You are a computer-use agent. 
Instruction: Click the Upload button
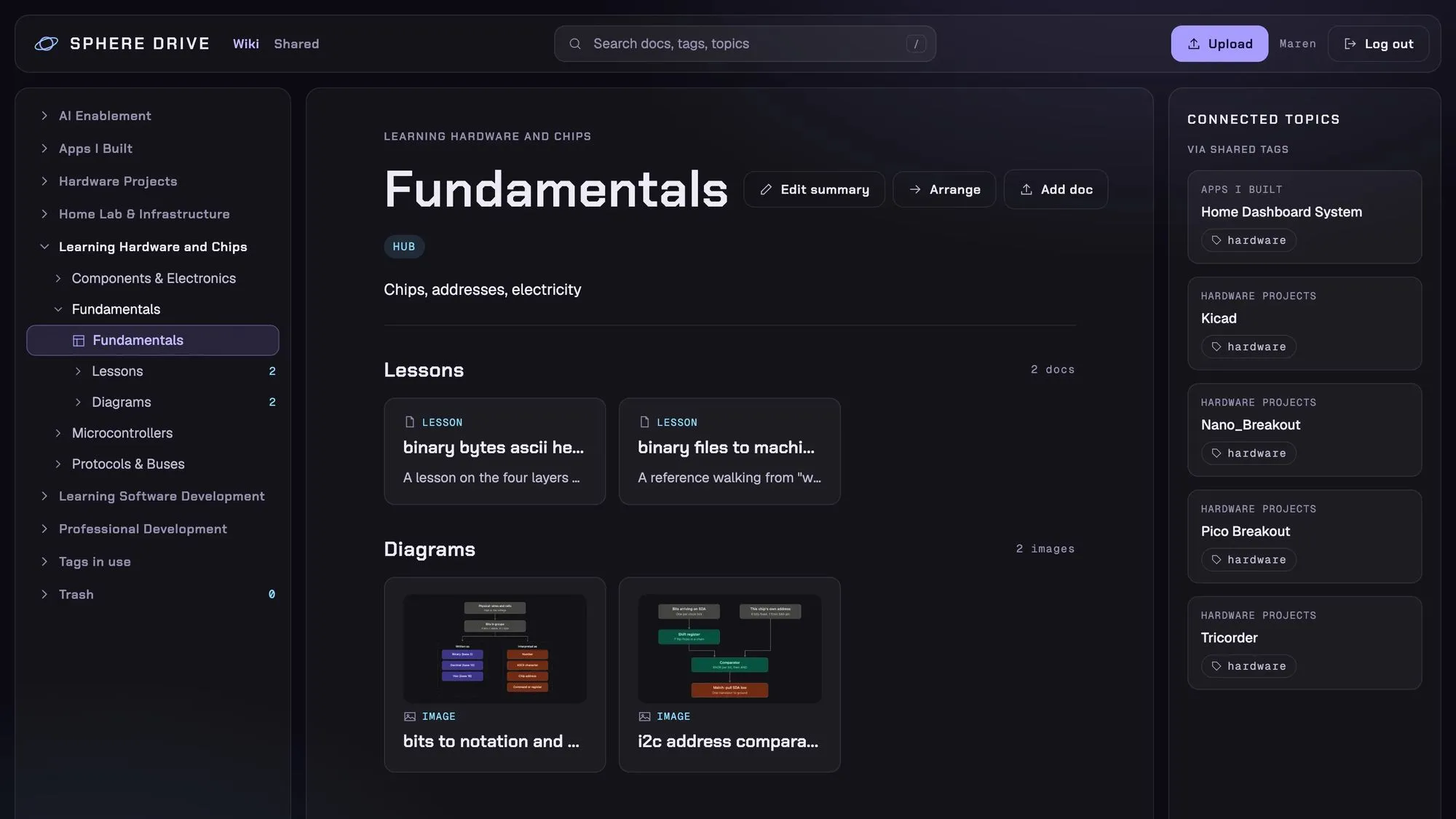pyautogui.click(x=1219, y=44)
